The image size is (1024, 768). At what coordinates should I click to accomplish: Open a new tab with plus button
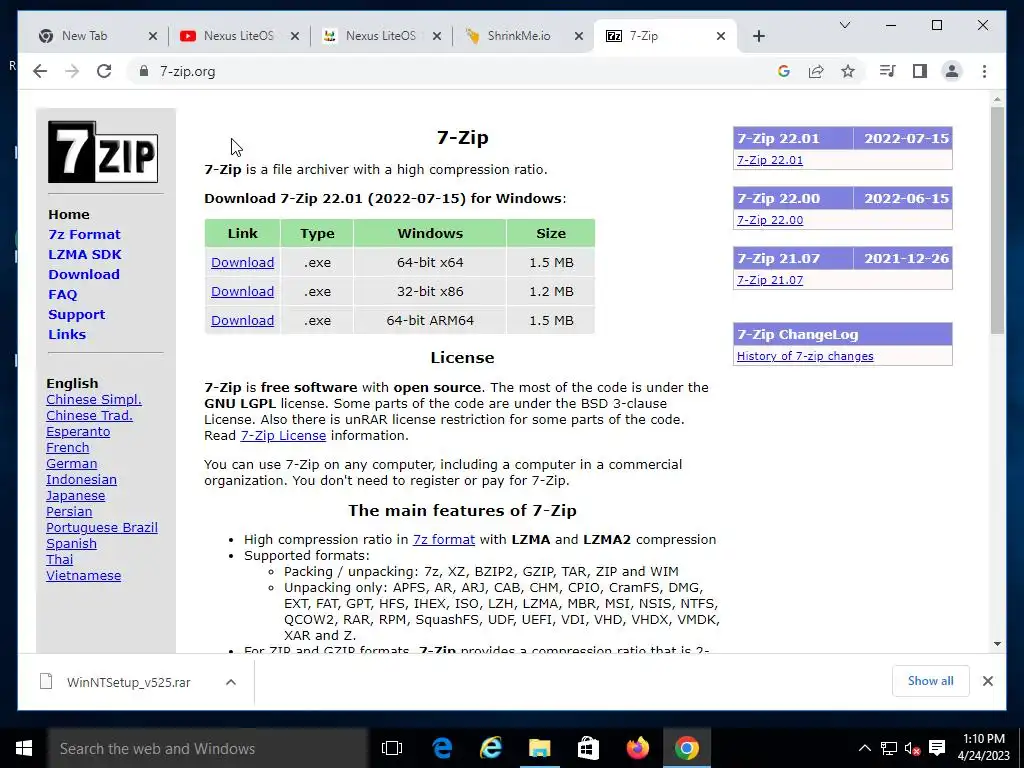[x=758, y=36]
